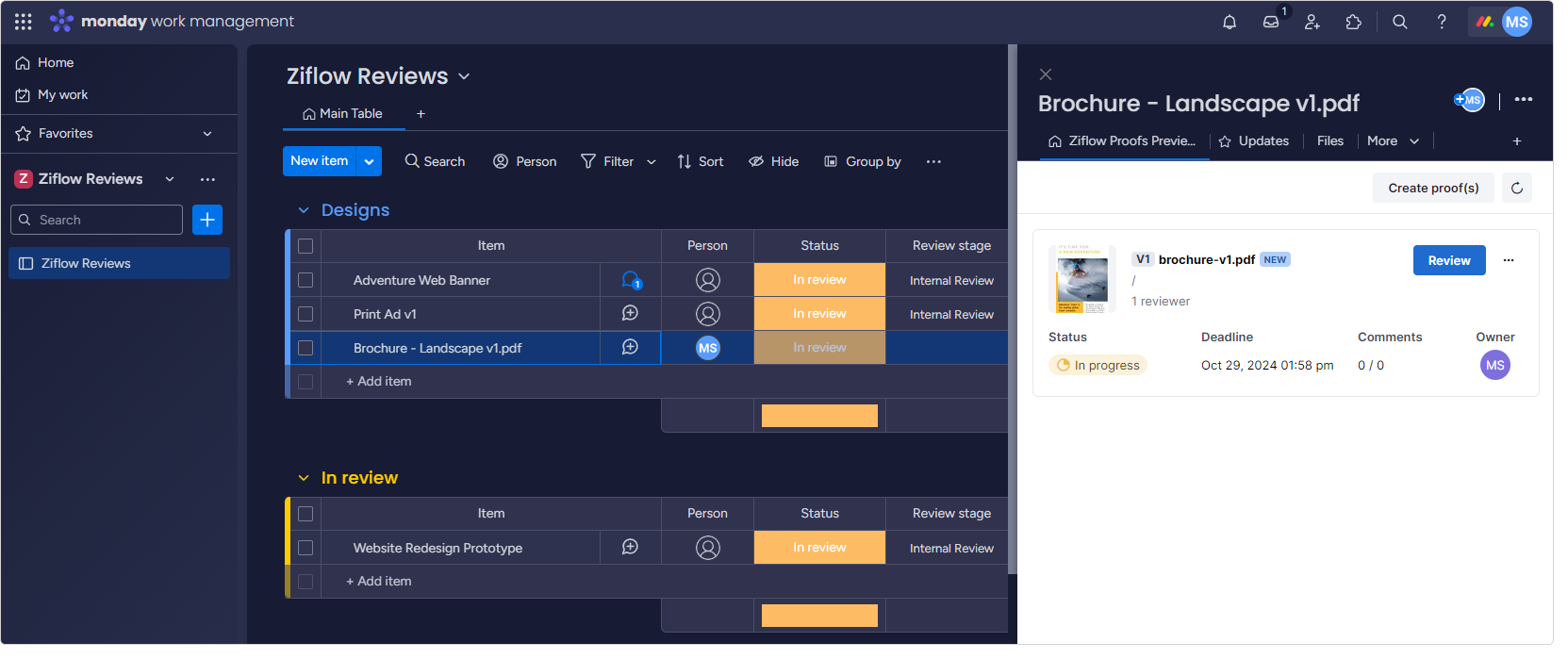Switch to the Updates tab
Screen dimensions: 1568x659
click(1253, 140)
